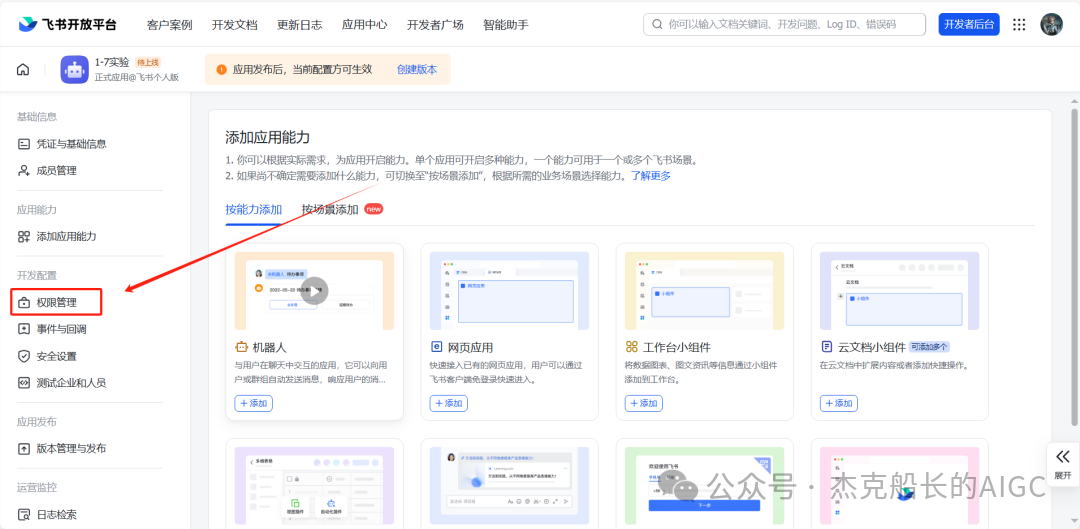Open 开发文档 in top navigation

coord(234,25)
